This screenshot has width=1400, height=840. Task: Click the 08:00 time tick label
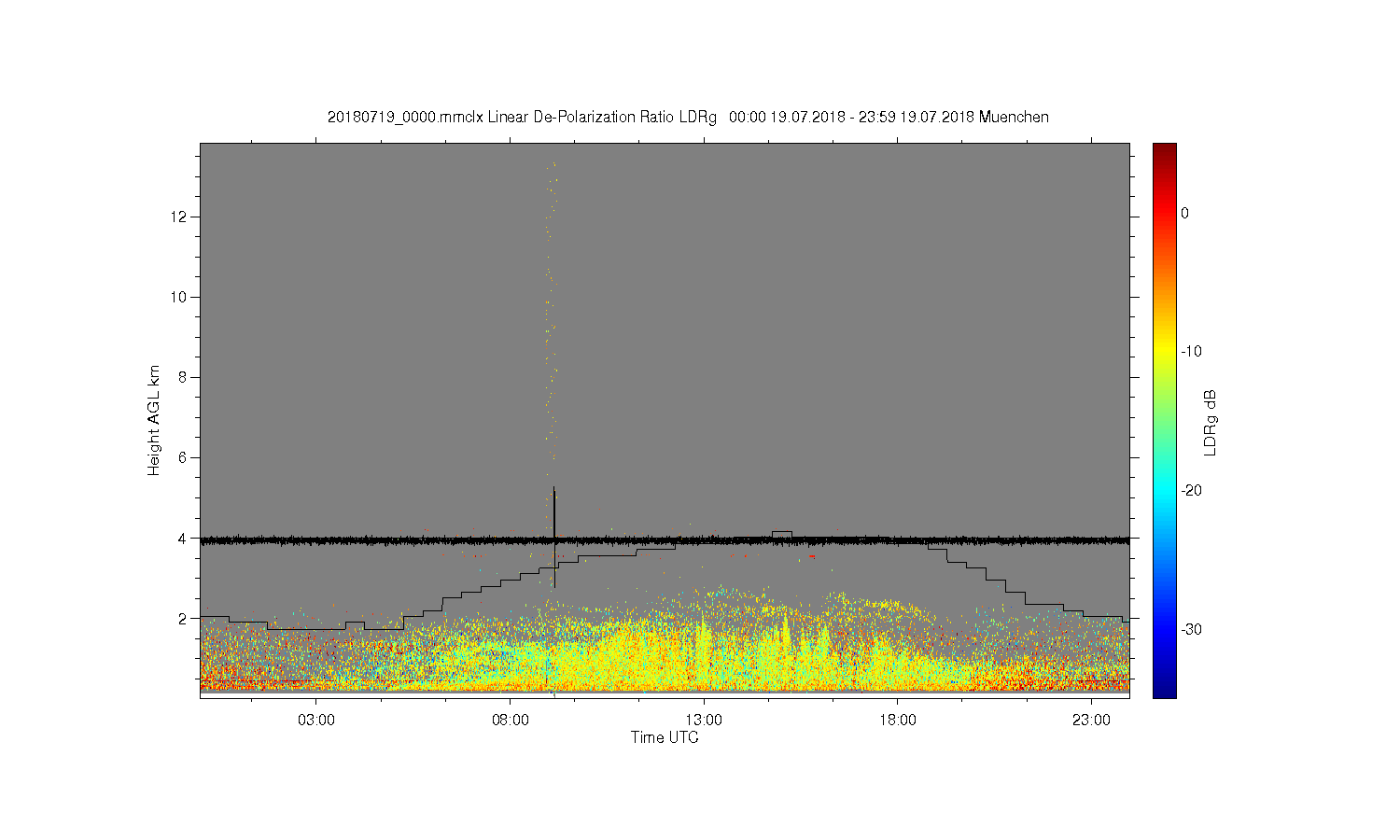pos(511,721)
